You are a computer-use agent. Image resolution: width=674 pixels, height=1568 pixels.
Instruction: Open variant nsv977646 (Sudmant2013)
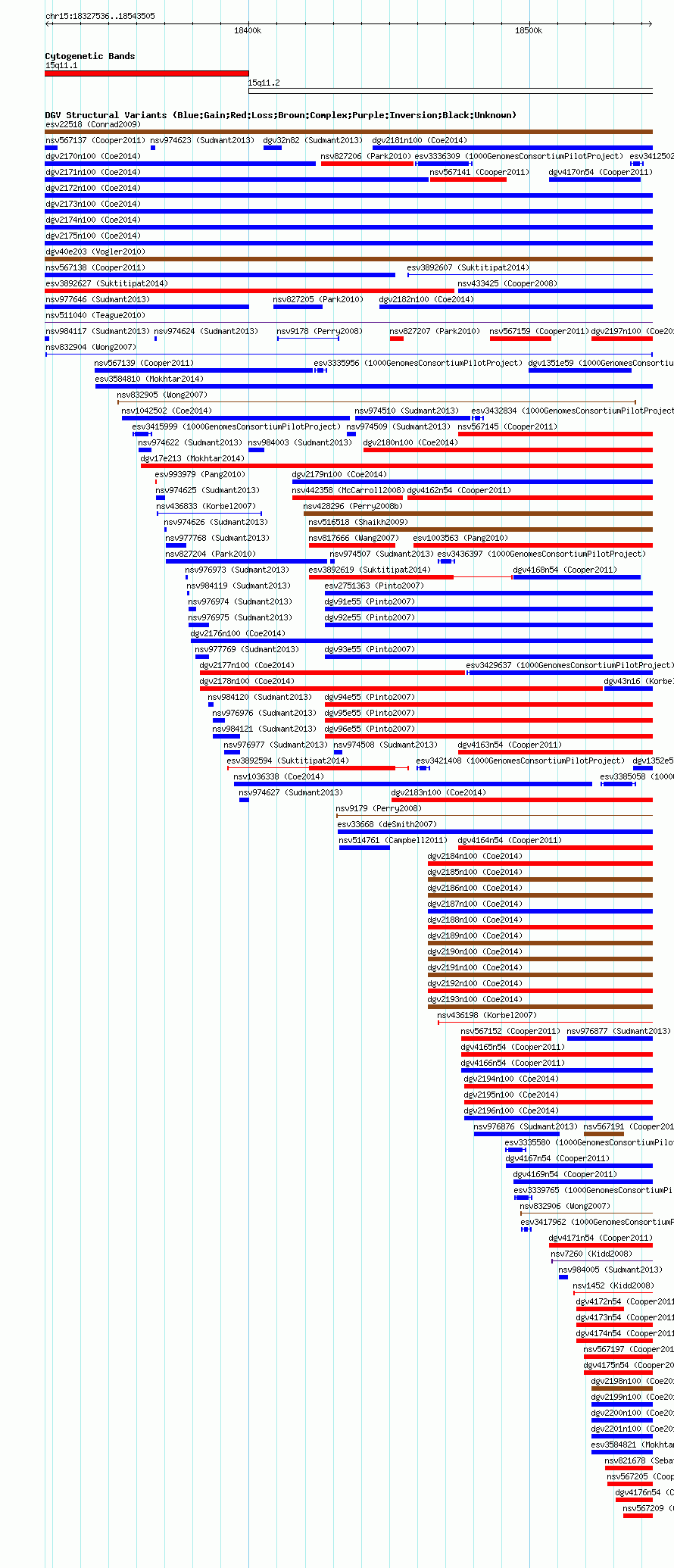(98, 299)
